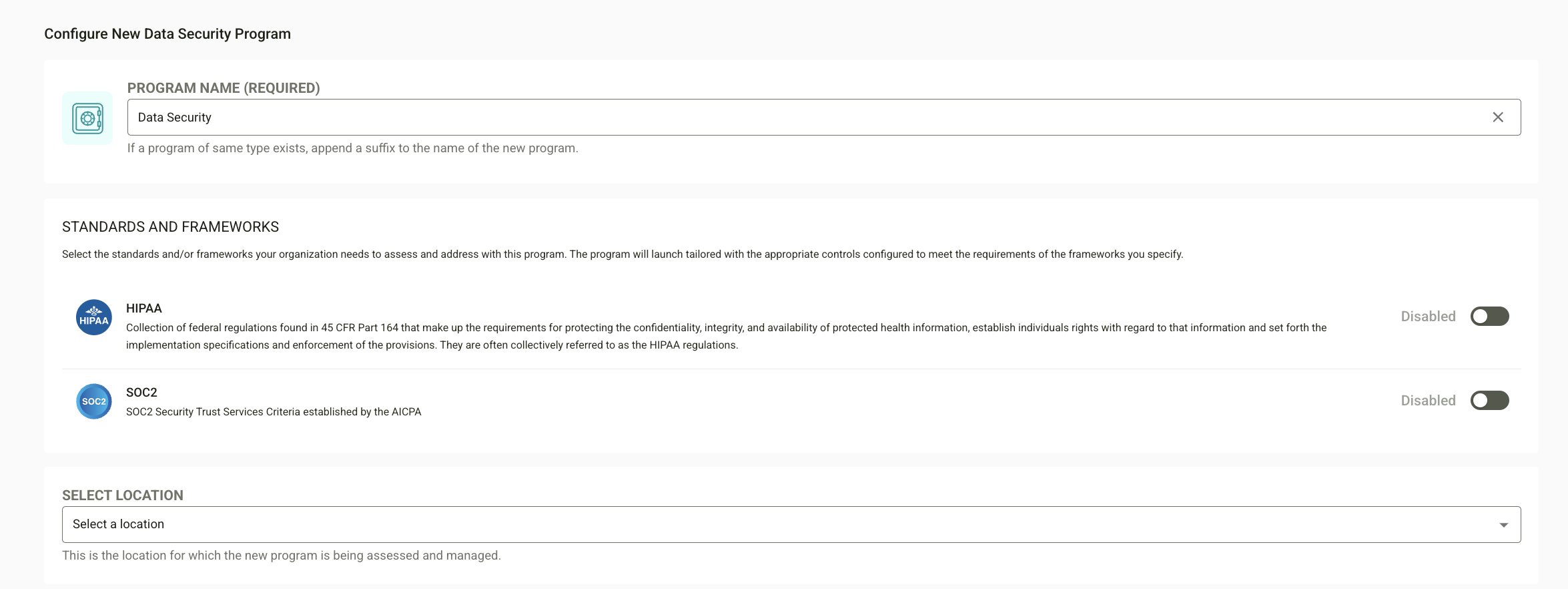Image resolution: width=1568 pixels, height=589 pixels.
Task: Click the HIPAA framework title
Action: pos(144,309)
